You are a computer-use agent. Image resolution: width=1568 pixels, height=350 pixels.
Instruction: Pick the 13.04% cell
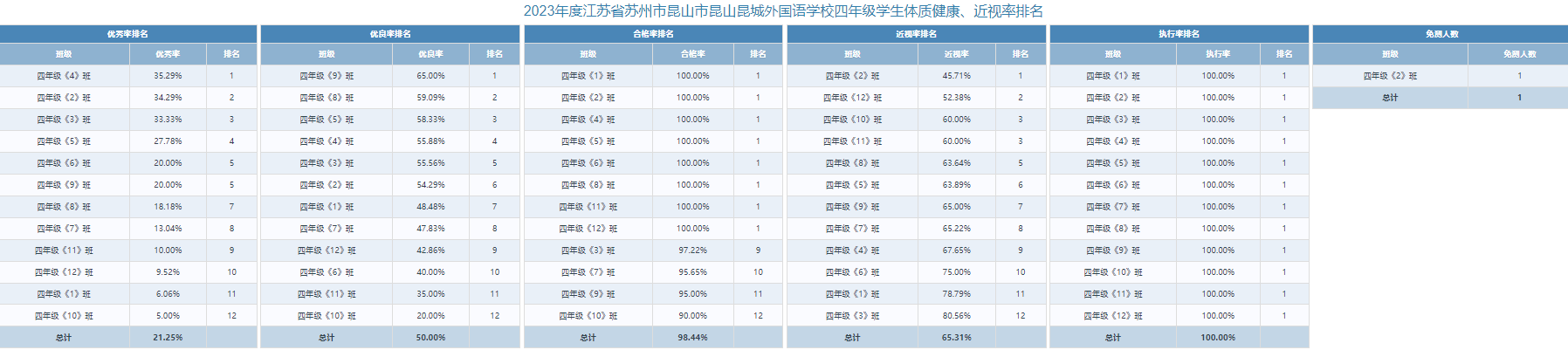[x=168, y=229]
